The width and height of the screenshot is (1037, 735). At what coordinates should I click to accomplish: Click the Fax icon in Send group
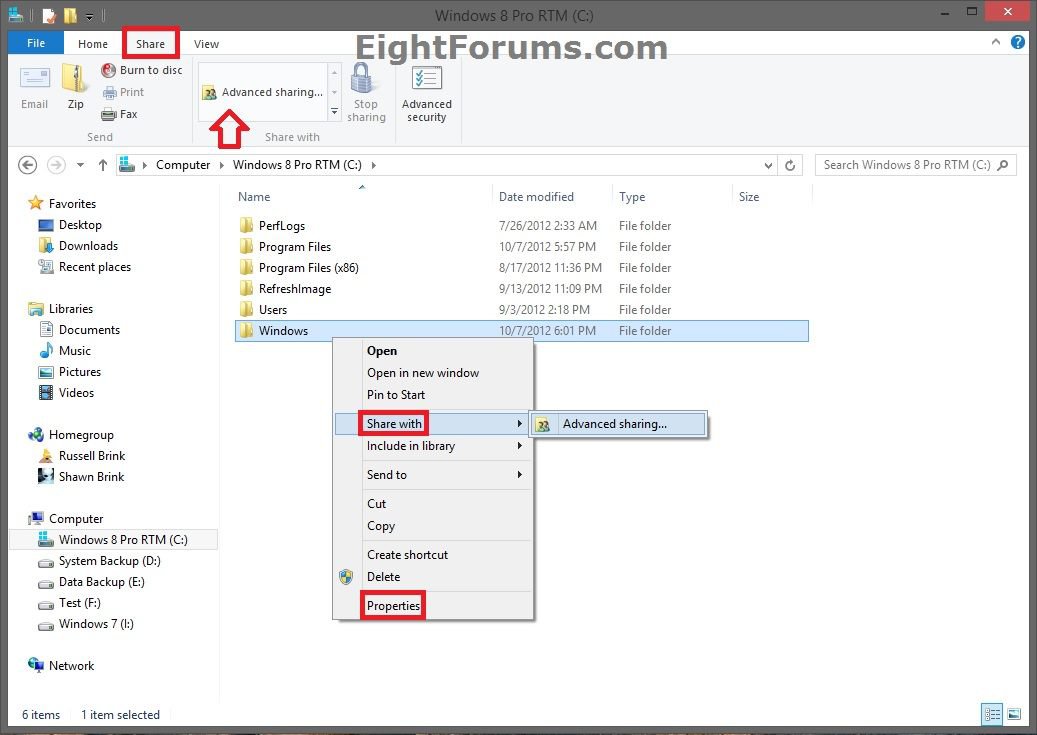[109, 114]
